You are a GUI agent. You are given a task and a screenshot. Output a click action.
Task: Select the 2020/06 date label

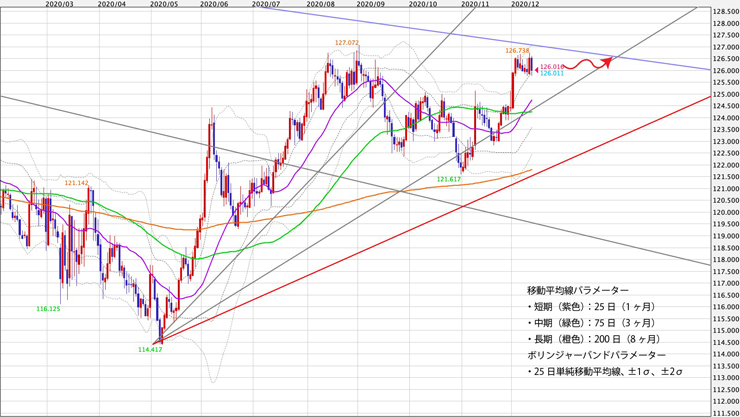click(214, 4)
